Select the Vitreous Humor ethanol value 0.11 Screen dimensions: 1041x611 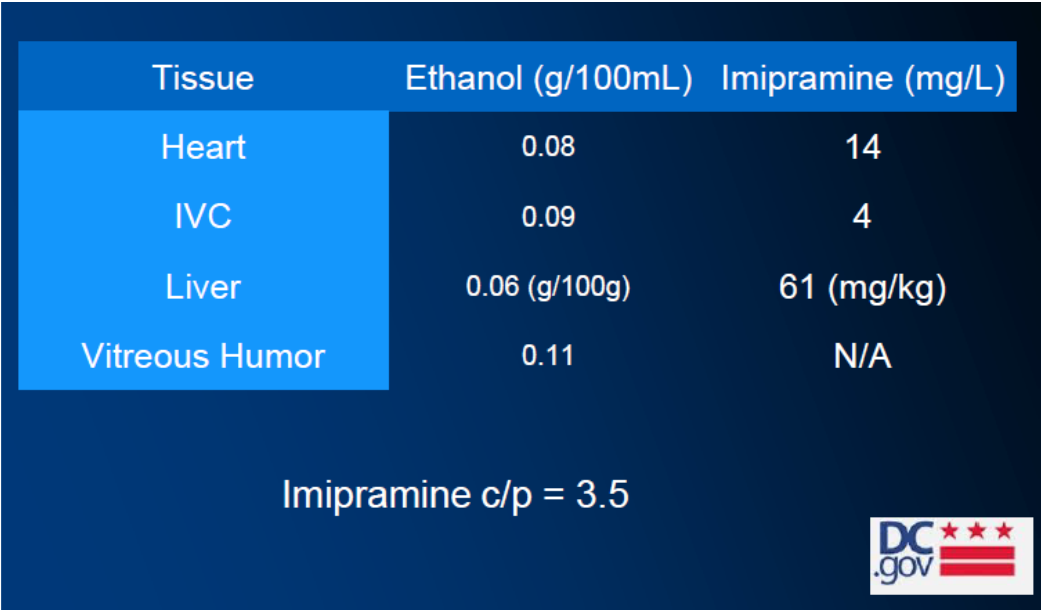tap(548, 356)
